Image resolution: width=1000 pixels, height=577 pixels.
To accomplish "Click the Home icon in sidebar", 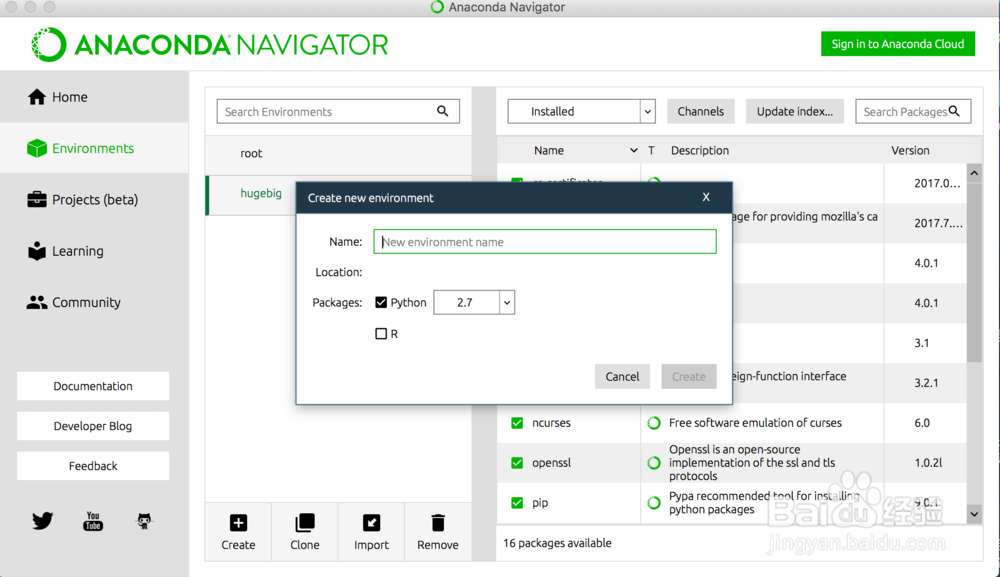I will coord(37,97).
